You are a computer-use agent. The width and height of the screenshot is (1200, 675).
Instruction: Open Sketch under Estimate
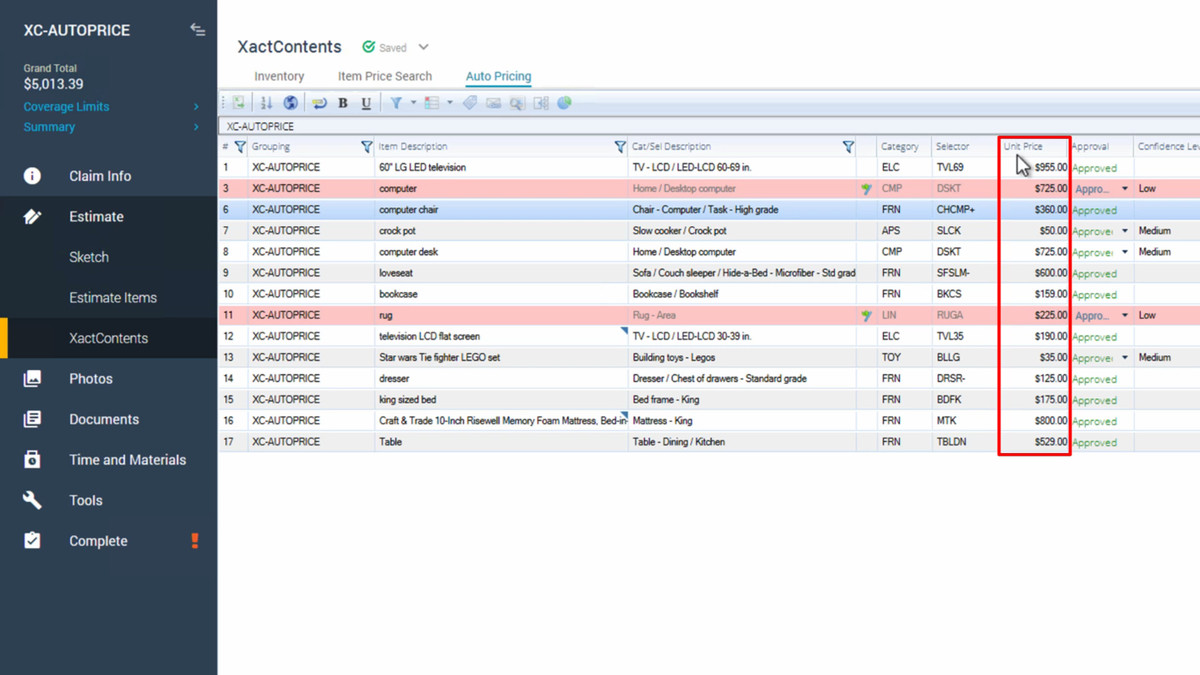point(89,257)
